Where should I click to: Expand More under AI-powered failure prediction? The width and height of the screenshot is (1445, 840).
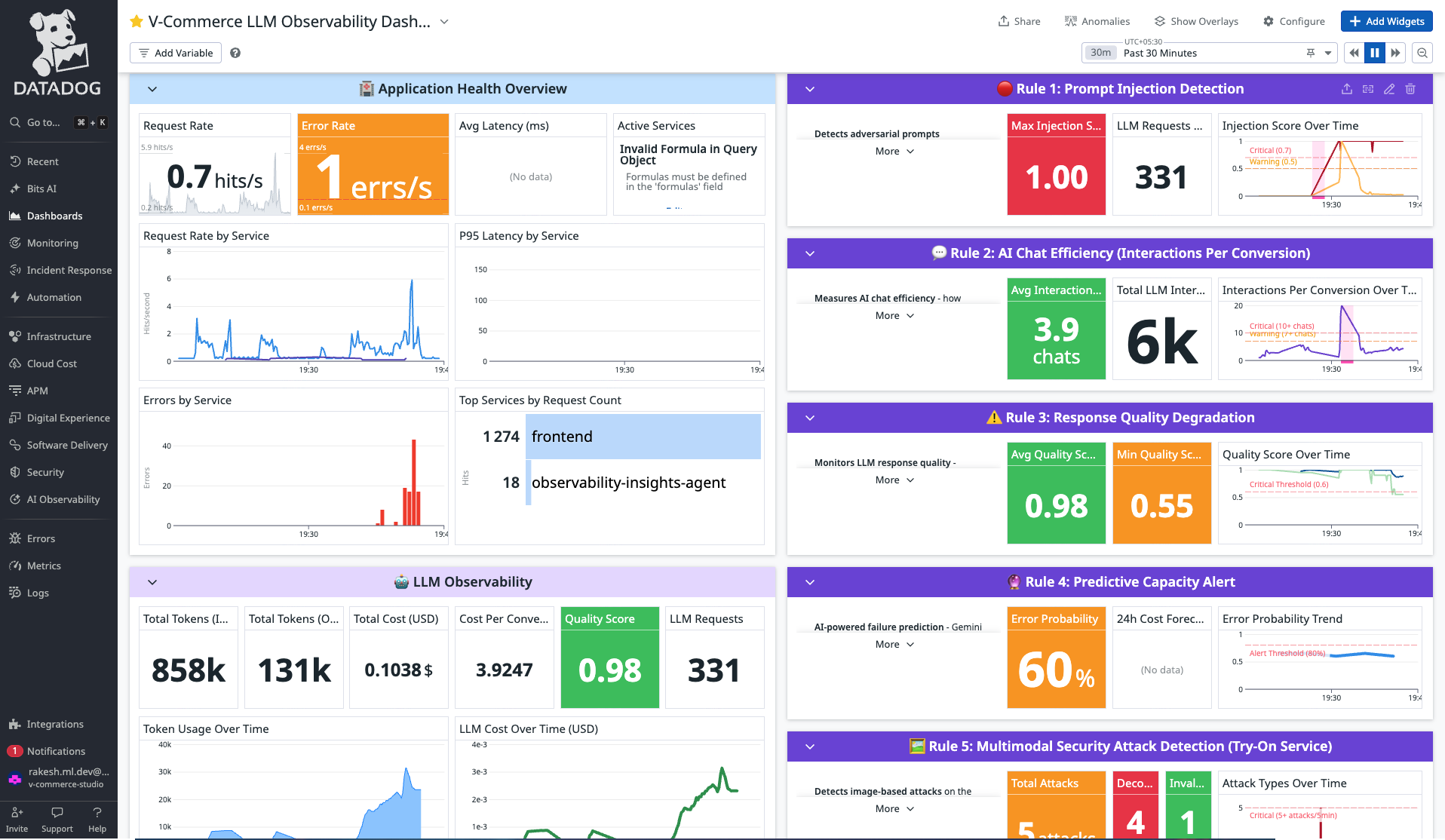pos(895,645)
